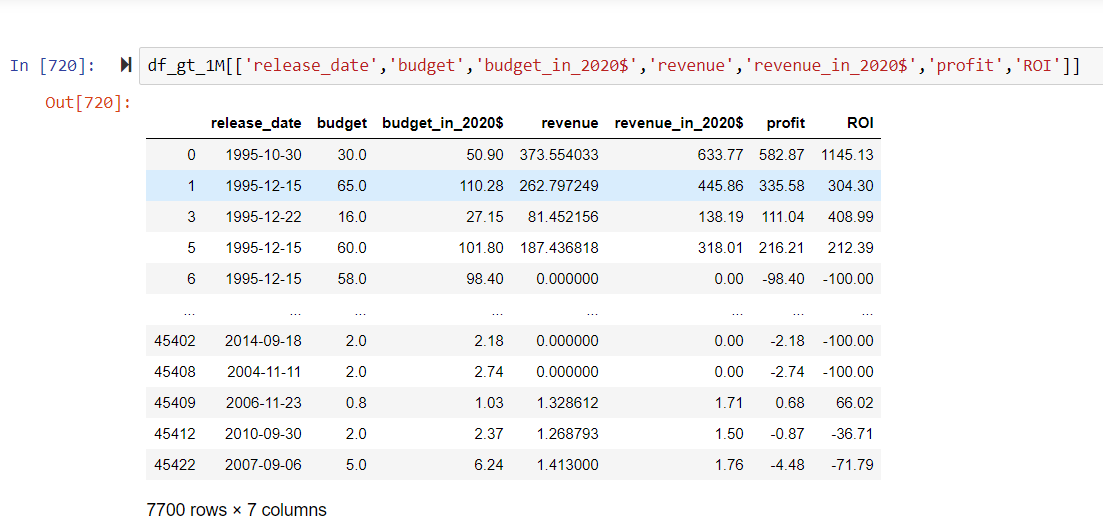Click inside the code input cell

tap(620, 65)
